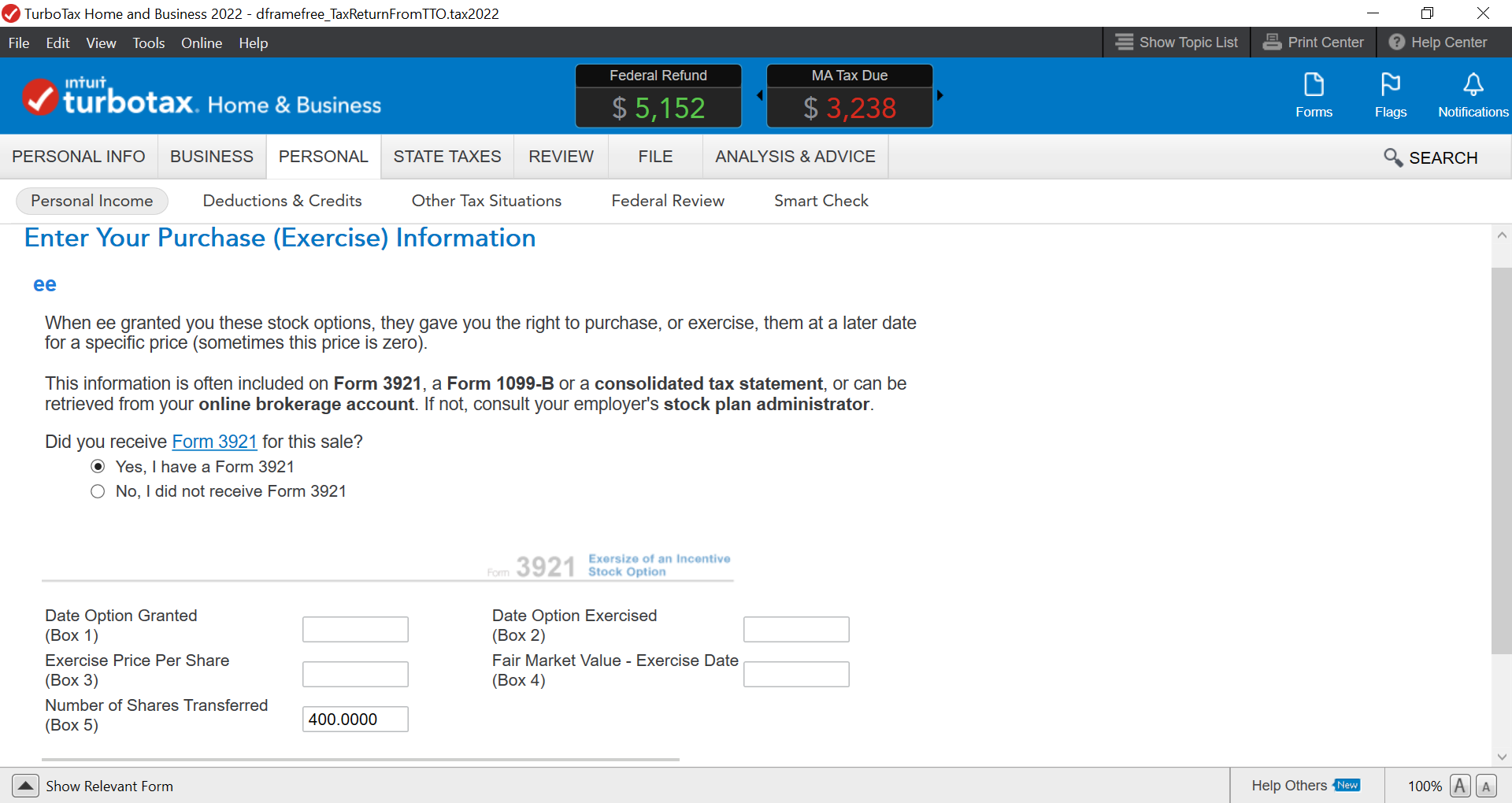Click right arrow next to MA Tax Due
The height and width of the screenshot is (803, 1512).
tap(939, 95)
